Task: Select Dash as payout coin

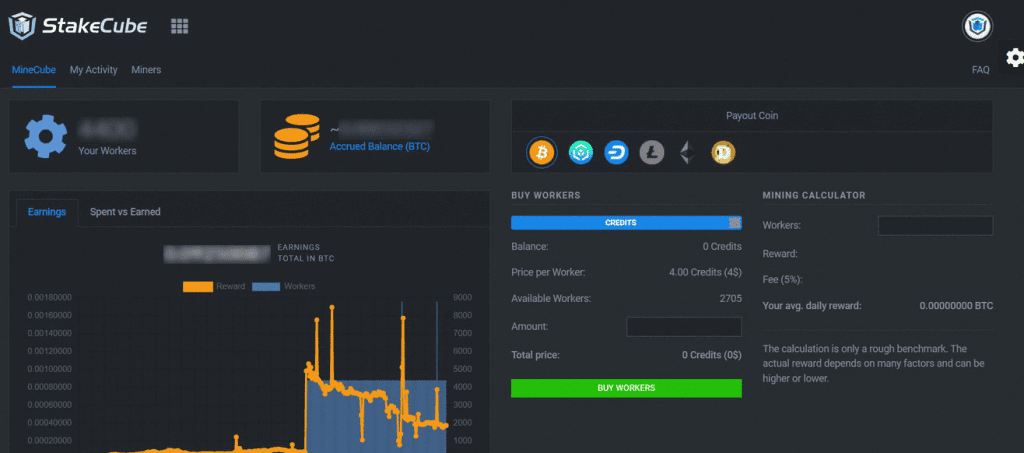Action: pos(615,153)
